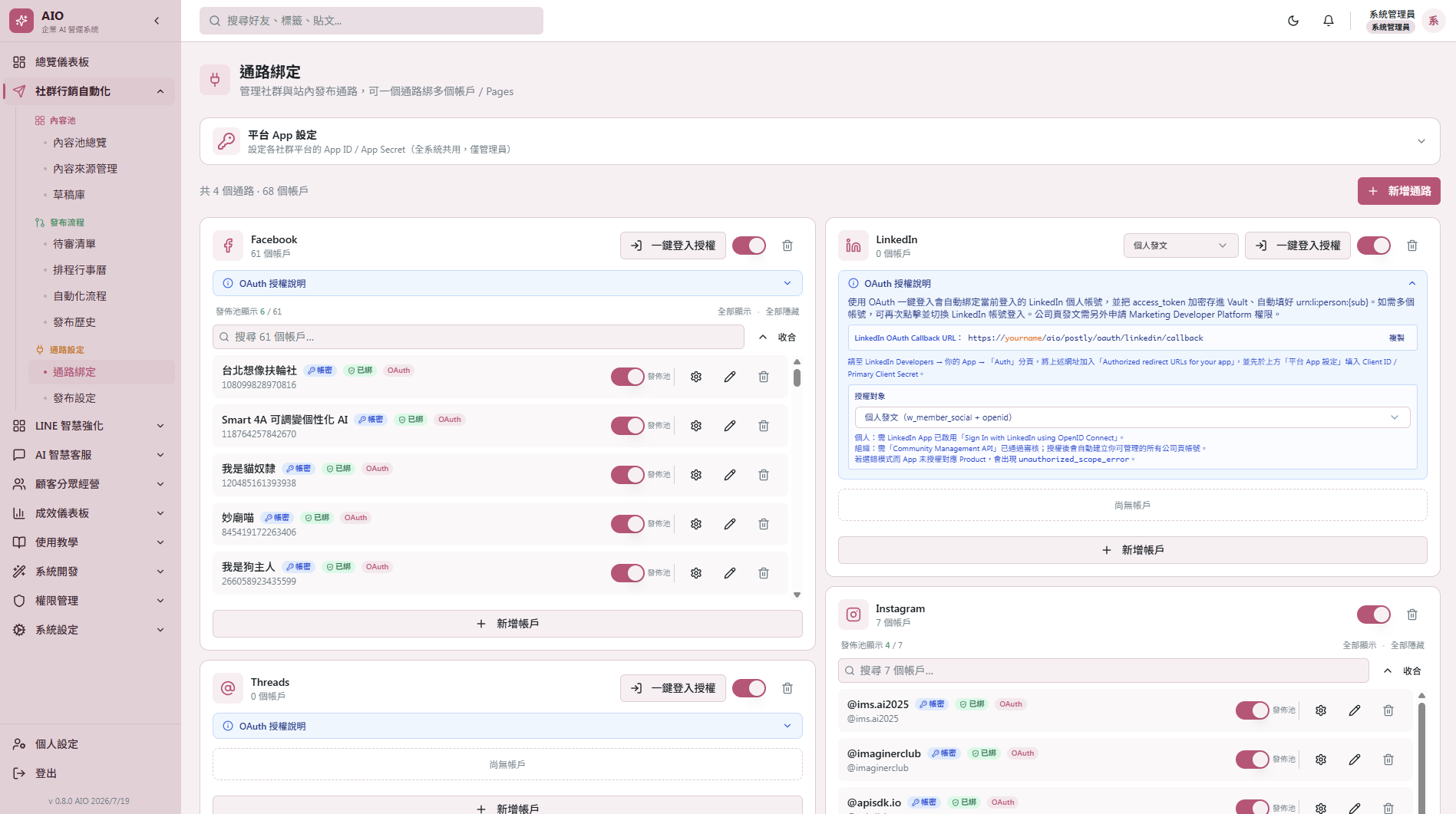Open settings gear for 我是狗主人

coord(696,573)
